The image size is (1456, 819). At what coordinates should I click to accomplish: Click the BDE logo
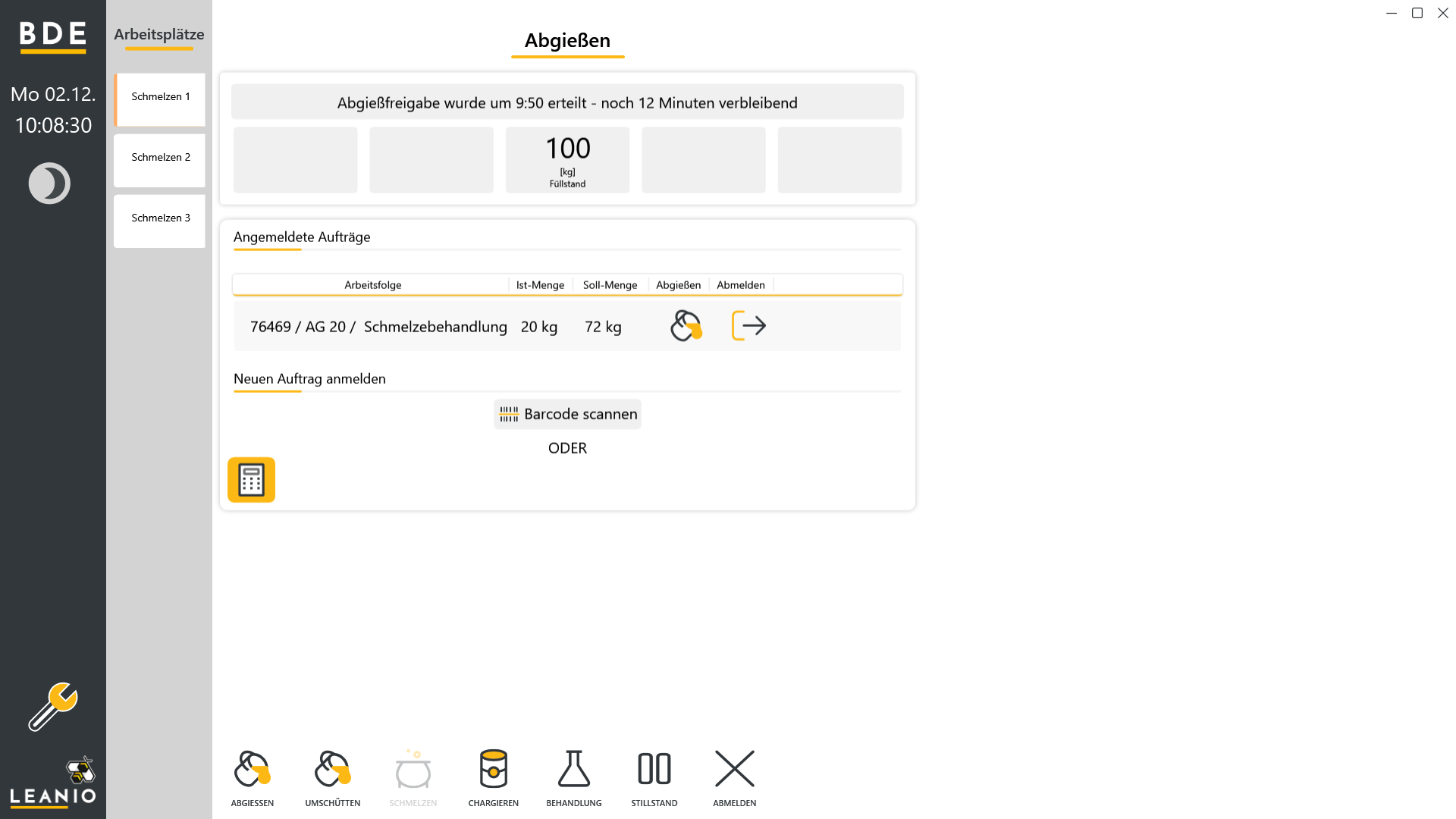(53, 36)
